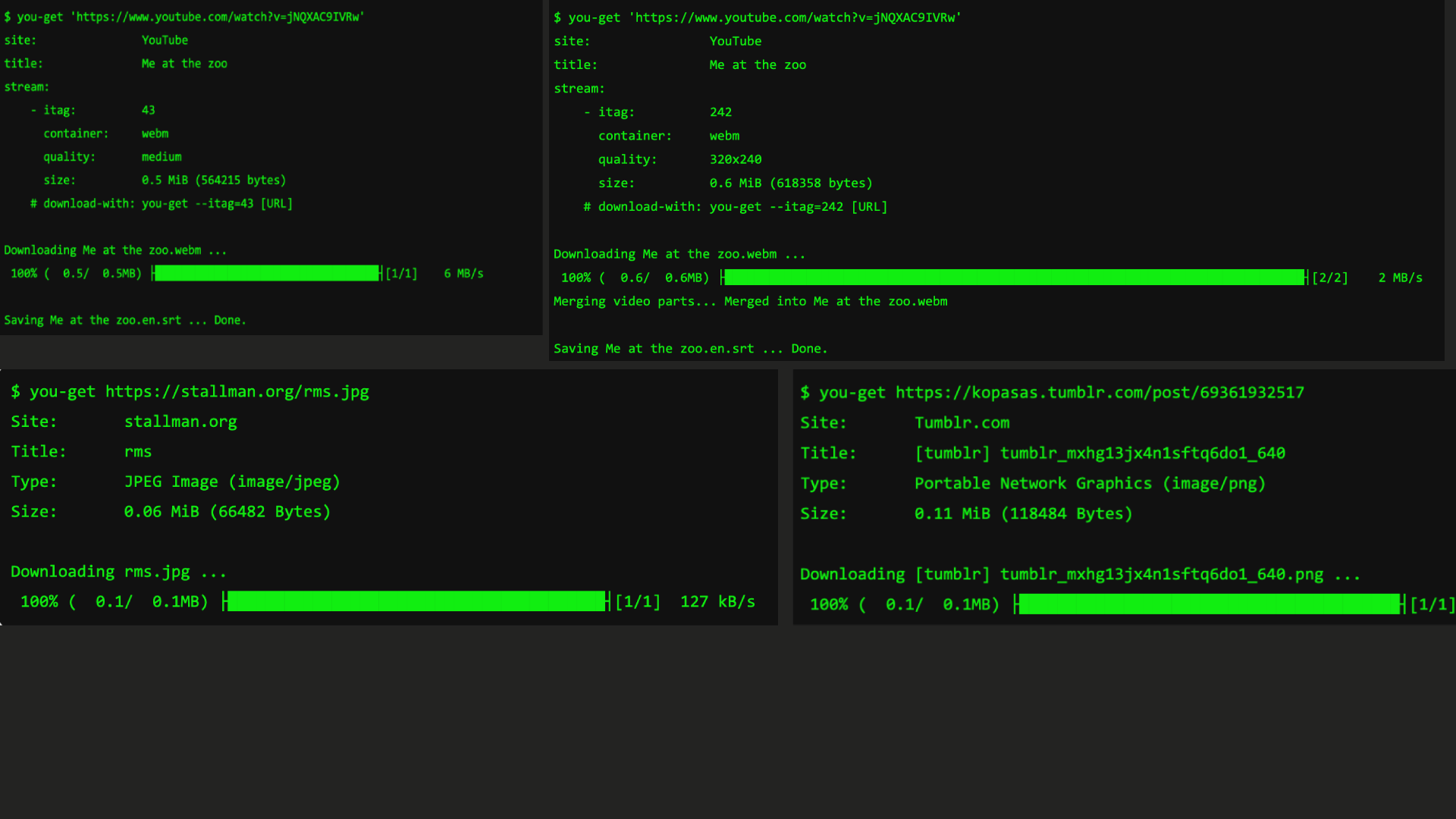Click the 'Downloading [tumblr] tumblr_...640.png' line
This screenshot has height=819, width=1456.
point(1080,575)
